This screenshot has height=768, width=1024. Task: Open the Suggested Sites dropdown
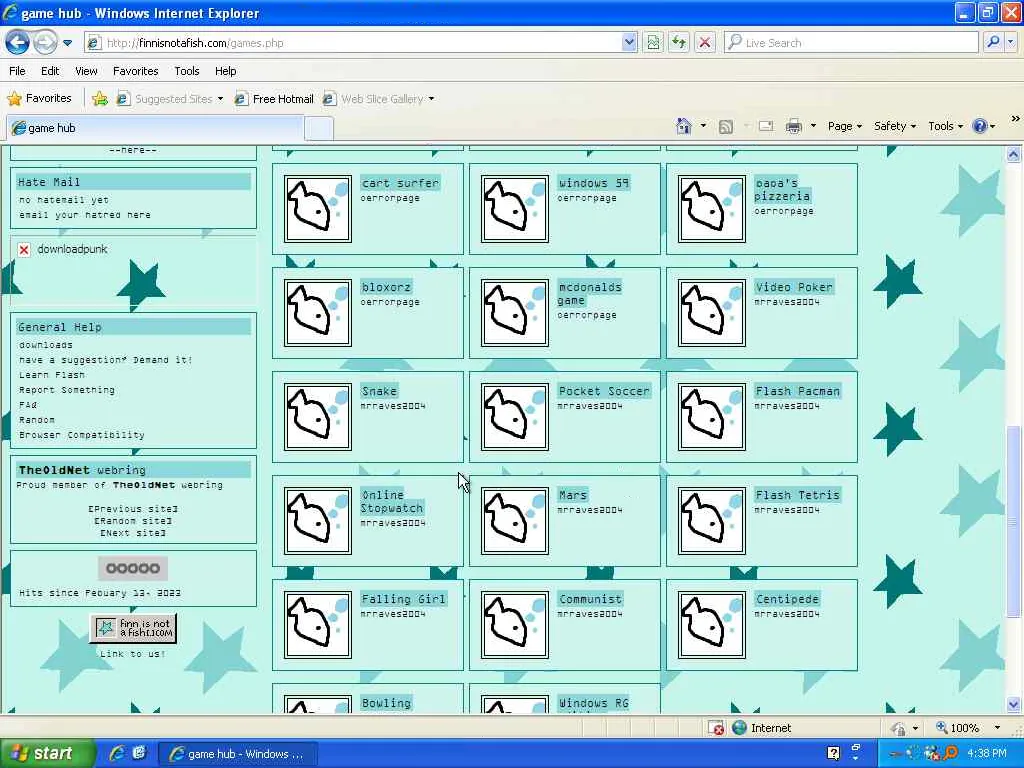(170, 99)
